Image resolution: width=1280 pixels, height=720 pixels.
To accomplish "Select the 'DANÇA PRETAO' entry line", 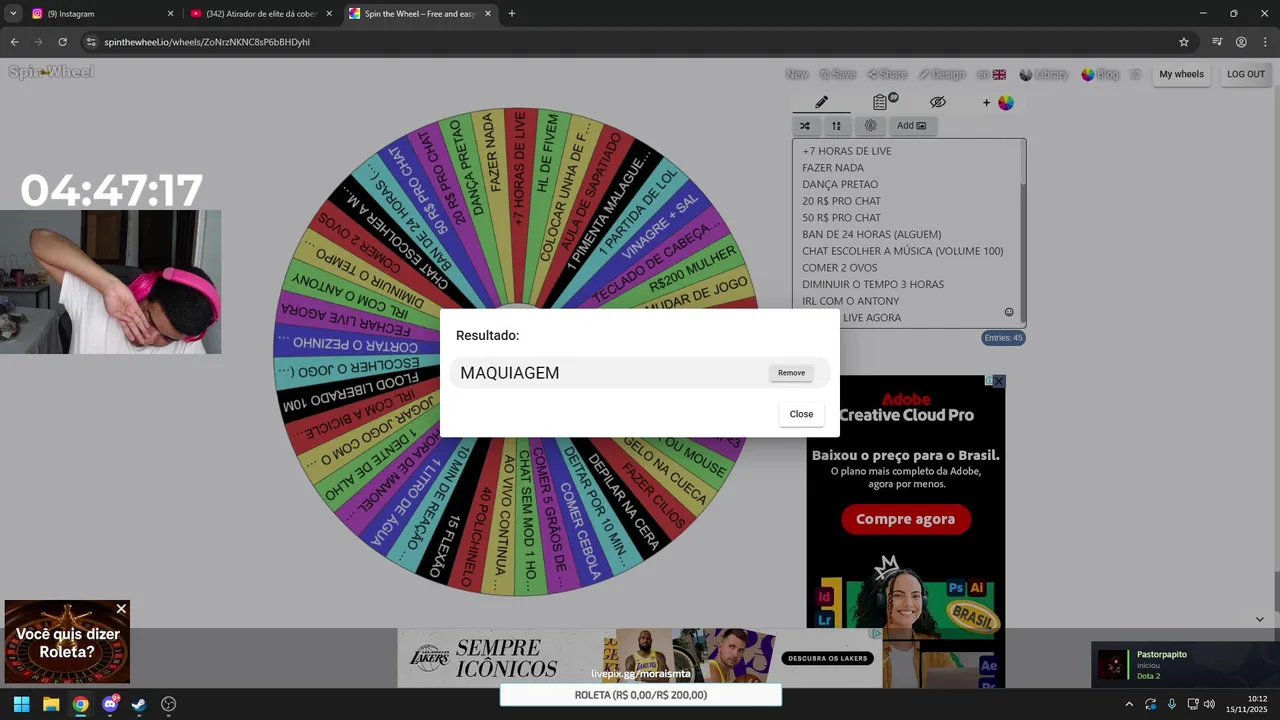I will [840, 184].
